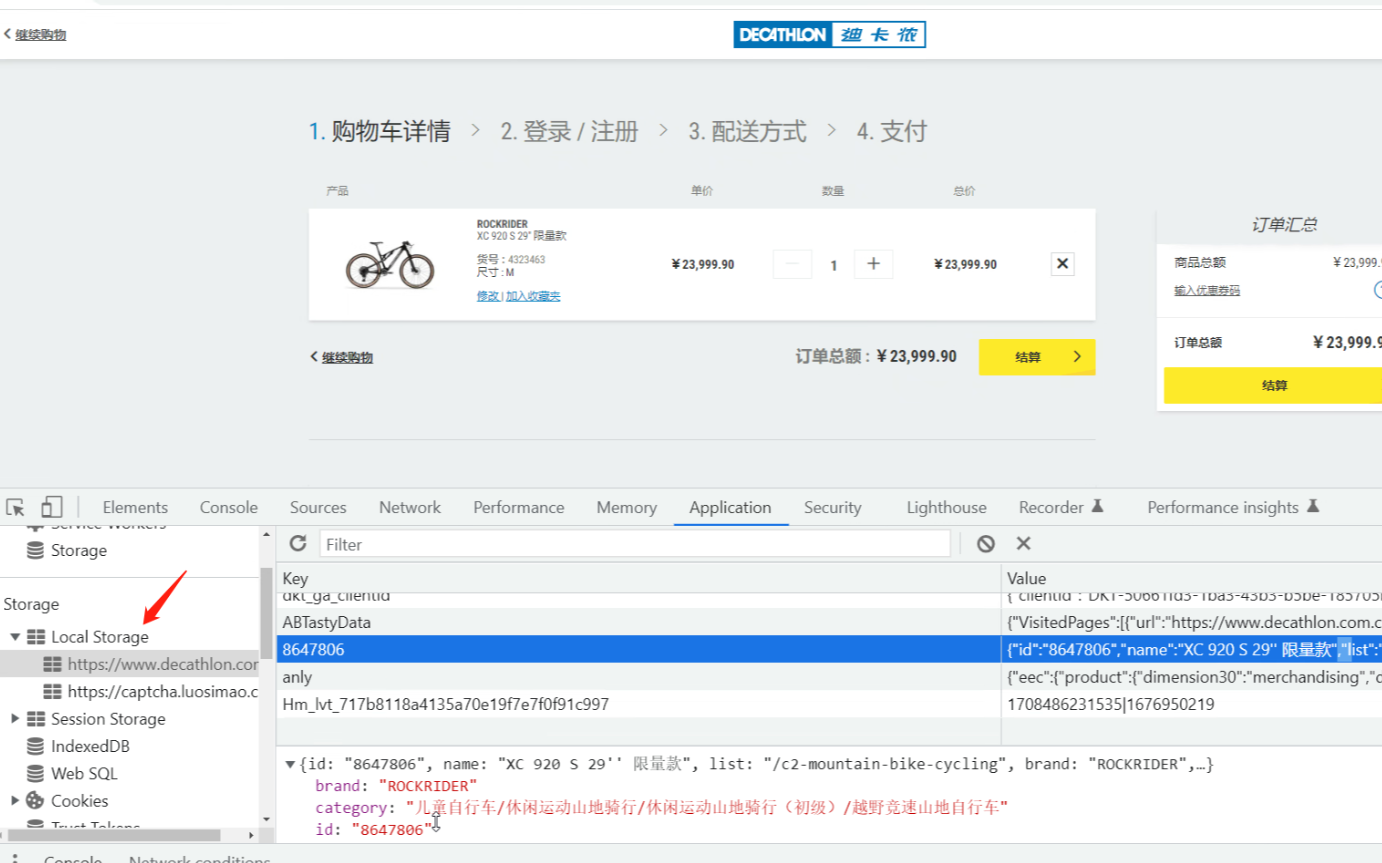Remove the bike from cart with X
This screenshot has width=1382, height=863.
click(1063, 264)
